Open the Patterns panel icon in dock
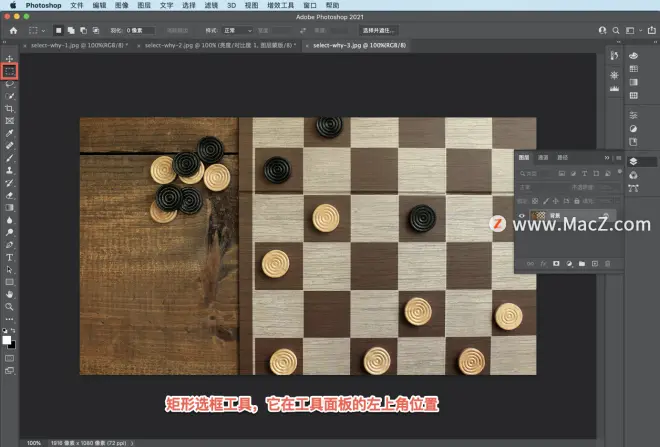Viewport: 660px width, 447px height. click(633, 96)
